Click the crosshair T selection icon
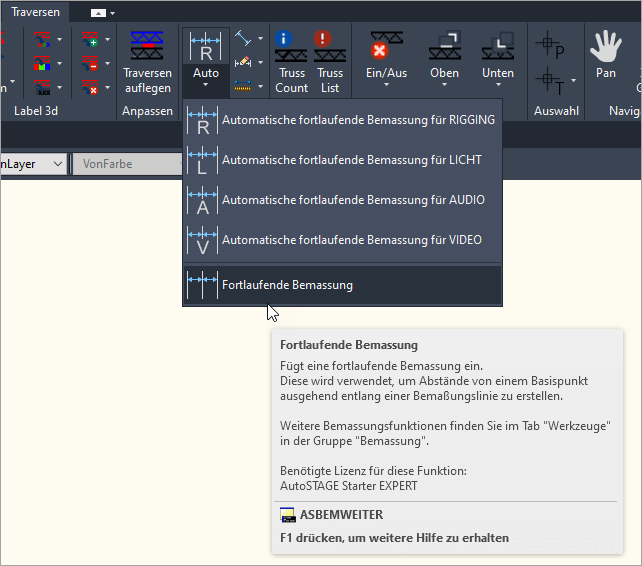The height and width of the screenshot is (566, 642). click(549, 81)
